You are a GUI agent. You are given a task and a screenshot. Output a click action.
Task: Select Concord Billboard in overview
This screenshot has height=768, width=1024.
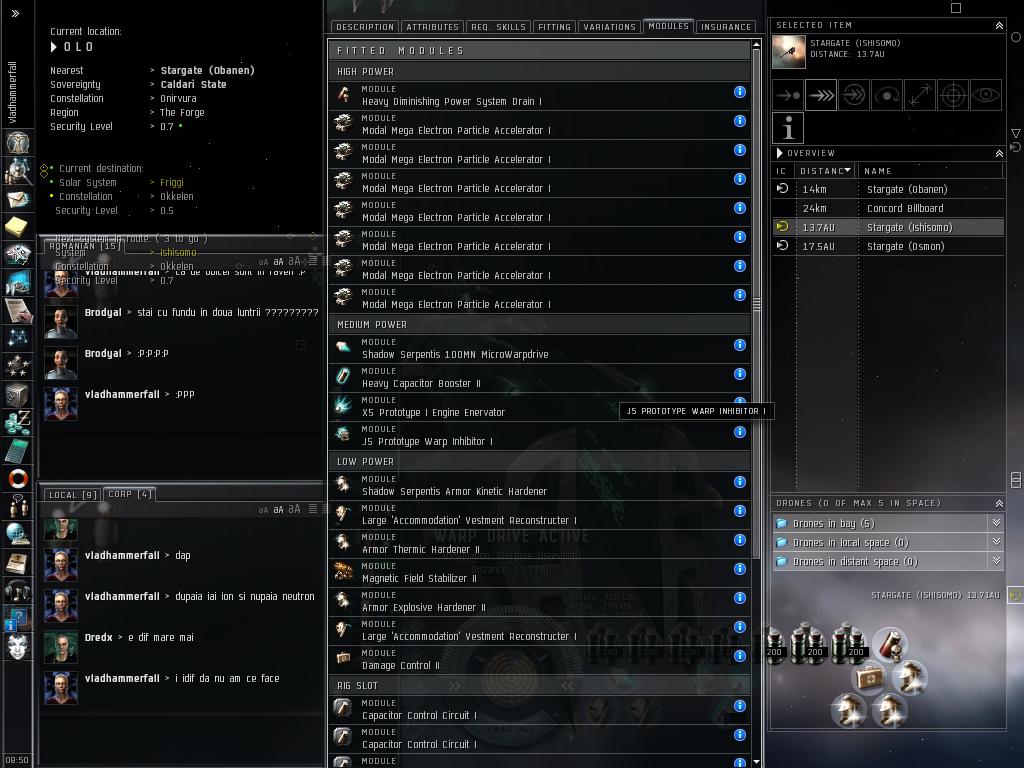(x=888, y=208)
